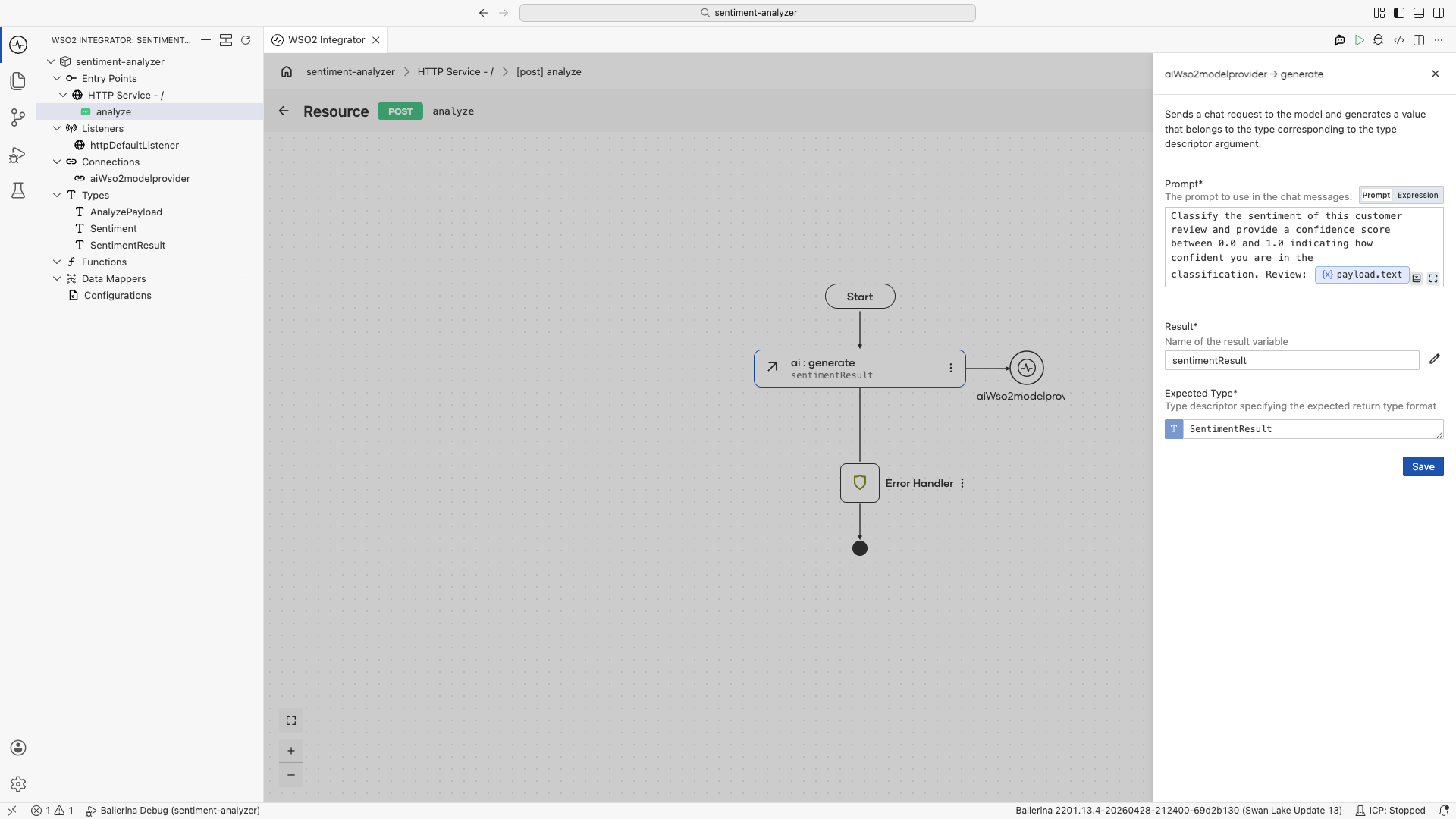Viewport: 1456px width, 819px height.
Task: Expand the Functions section
Action: [x=57, y=262]
